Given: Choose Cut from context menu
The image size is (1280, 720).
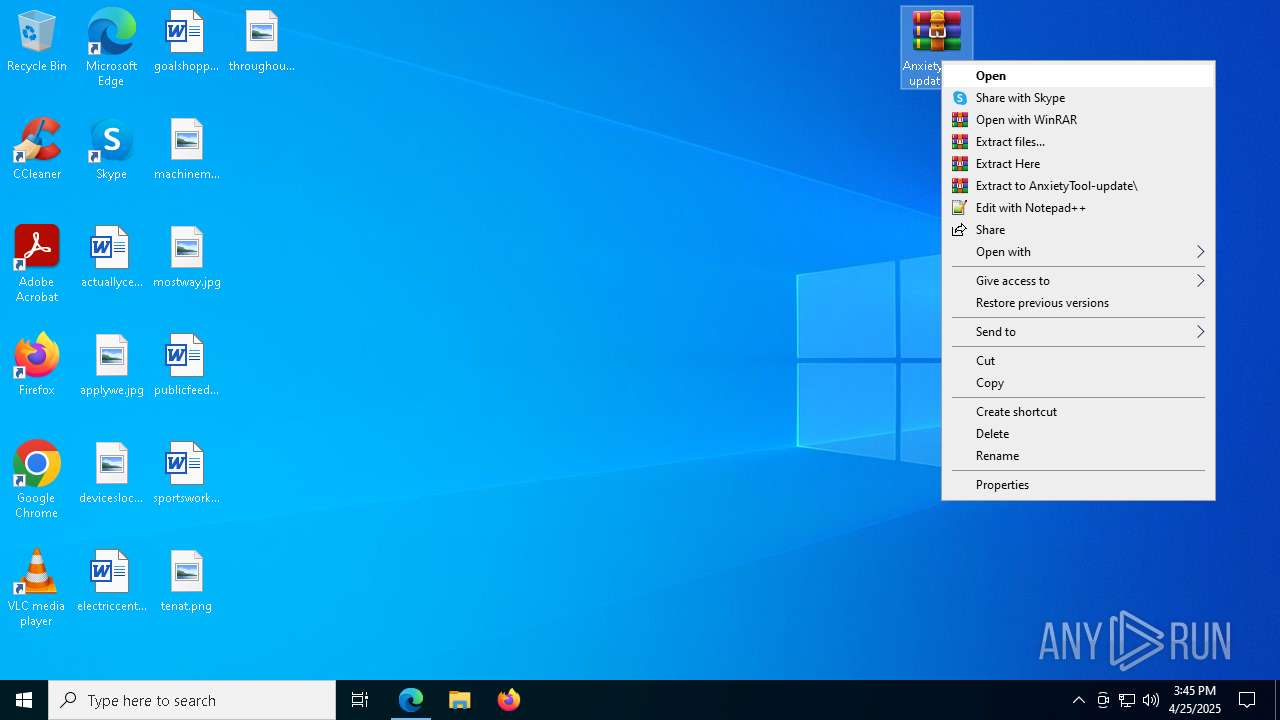Looking at the screenshot, I should [x=1078, y=361].
